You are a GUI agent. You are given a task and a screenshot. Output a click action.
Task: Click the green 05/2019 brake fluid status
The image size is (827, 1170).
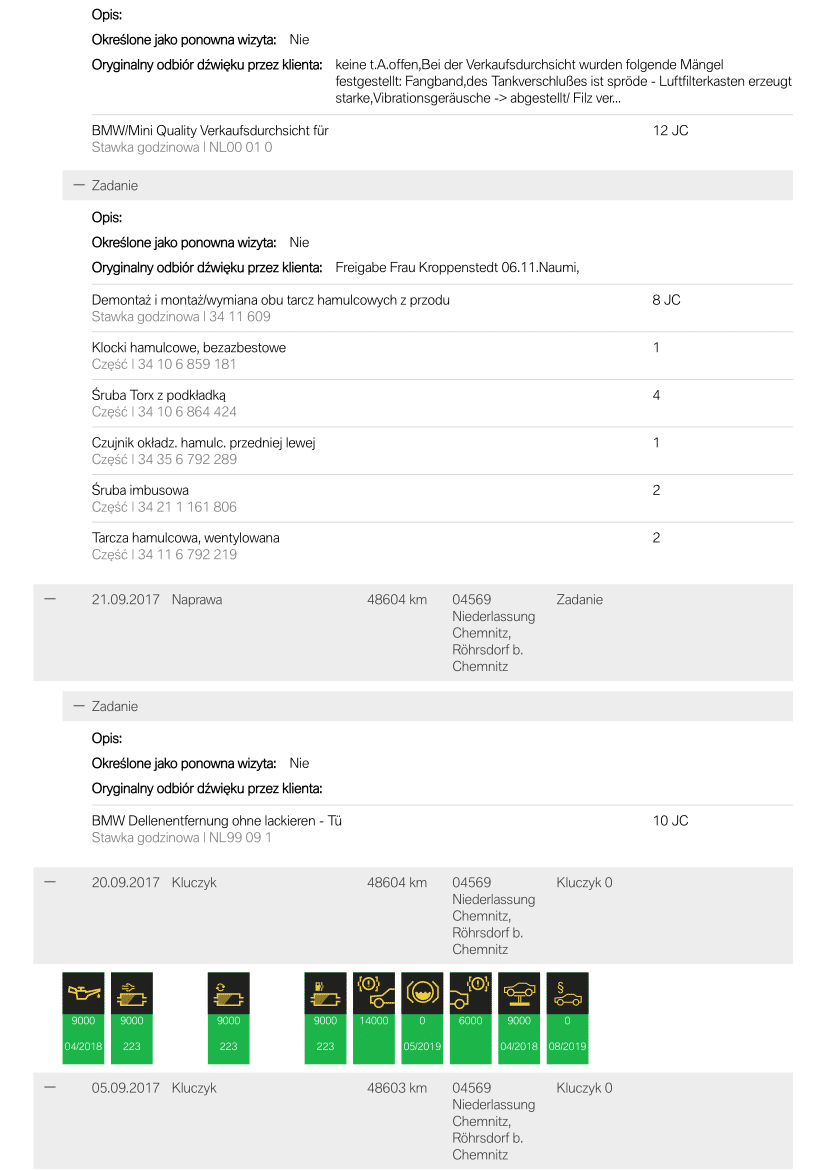[x=422, y=1046]
